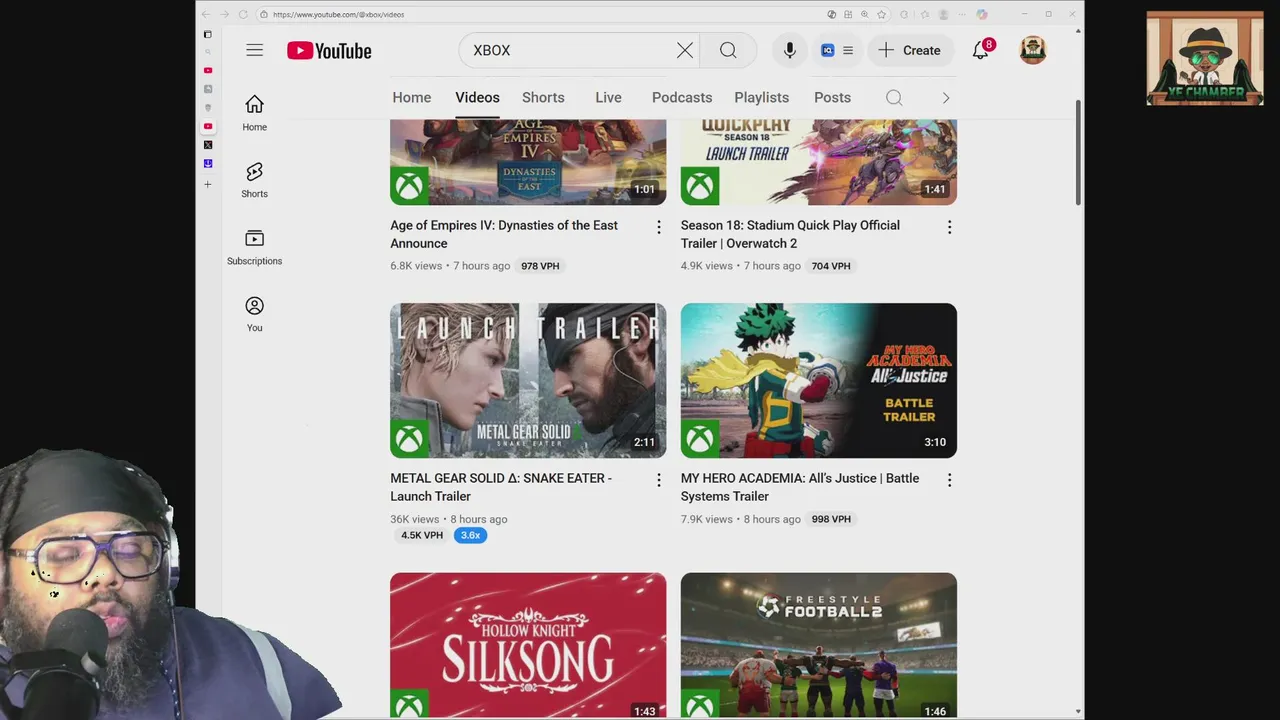Go forward in browser history

pos(224,14)
